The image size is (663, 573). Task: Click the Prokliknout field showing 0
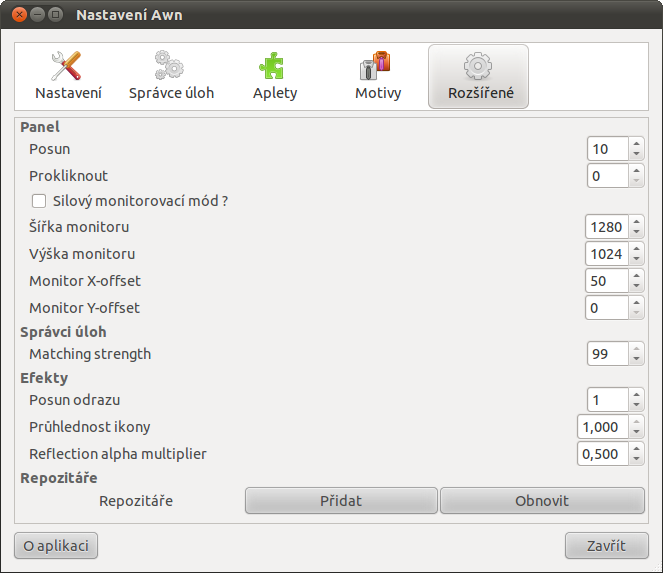click(608, 176)
